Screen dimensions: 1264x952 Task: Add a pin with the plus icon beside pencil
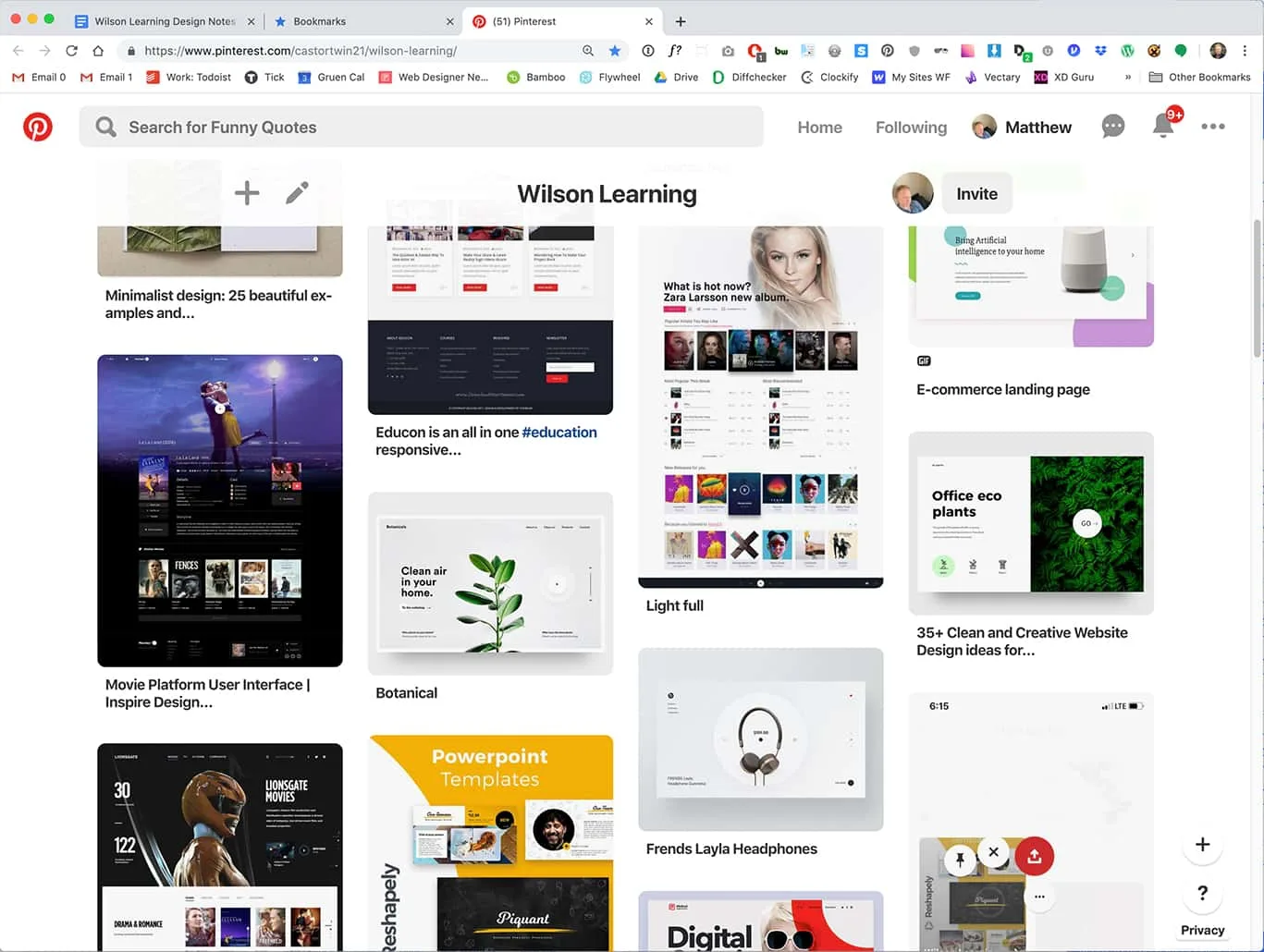point(247,193)
